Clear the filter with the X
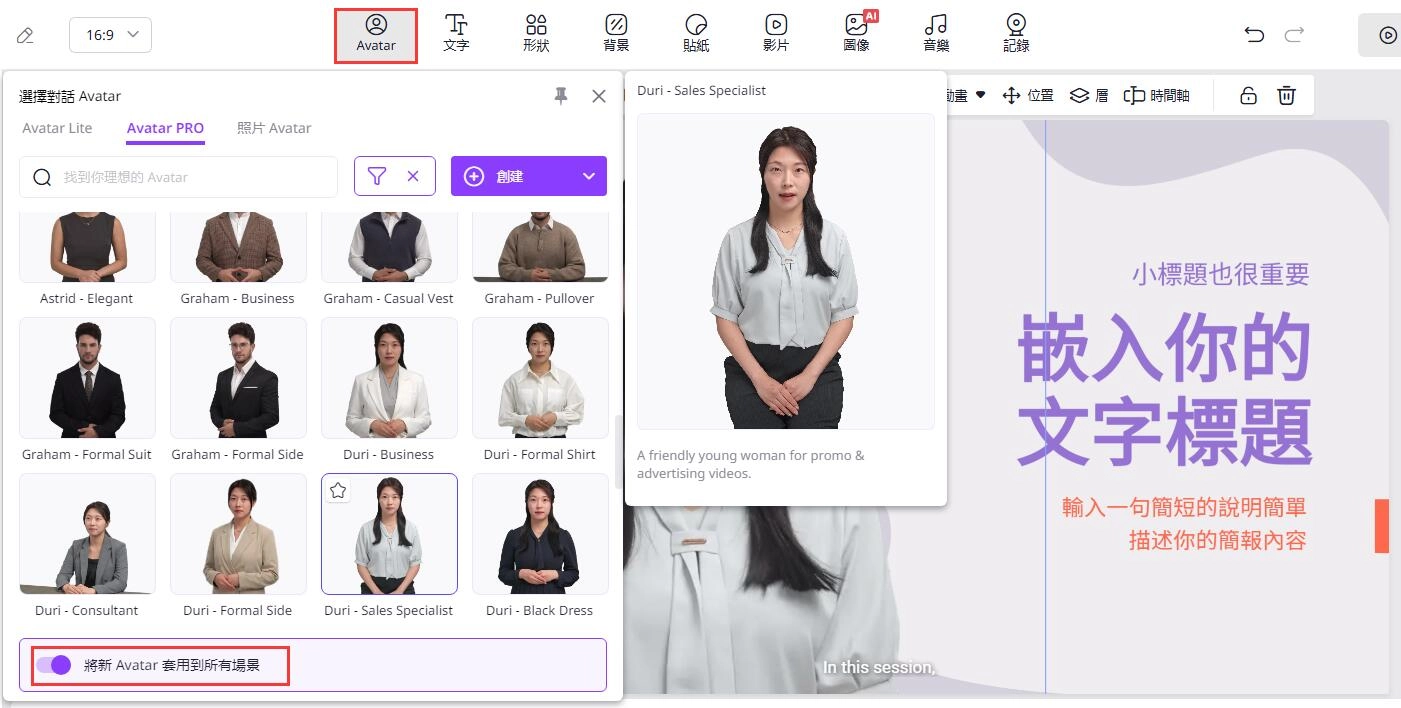 tap(412, 176)
